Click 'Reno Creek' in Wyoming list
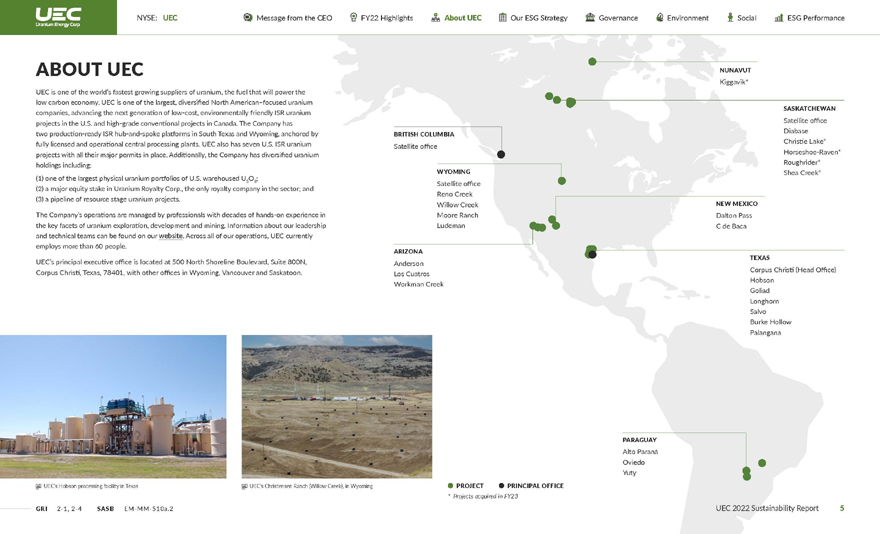This screenshot has height=534, width=880. point(455,194)
